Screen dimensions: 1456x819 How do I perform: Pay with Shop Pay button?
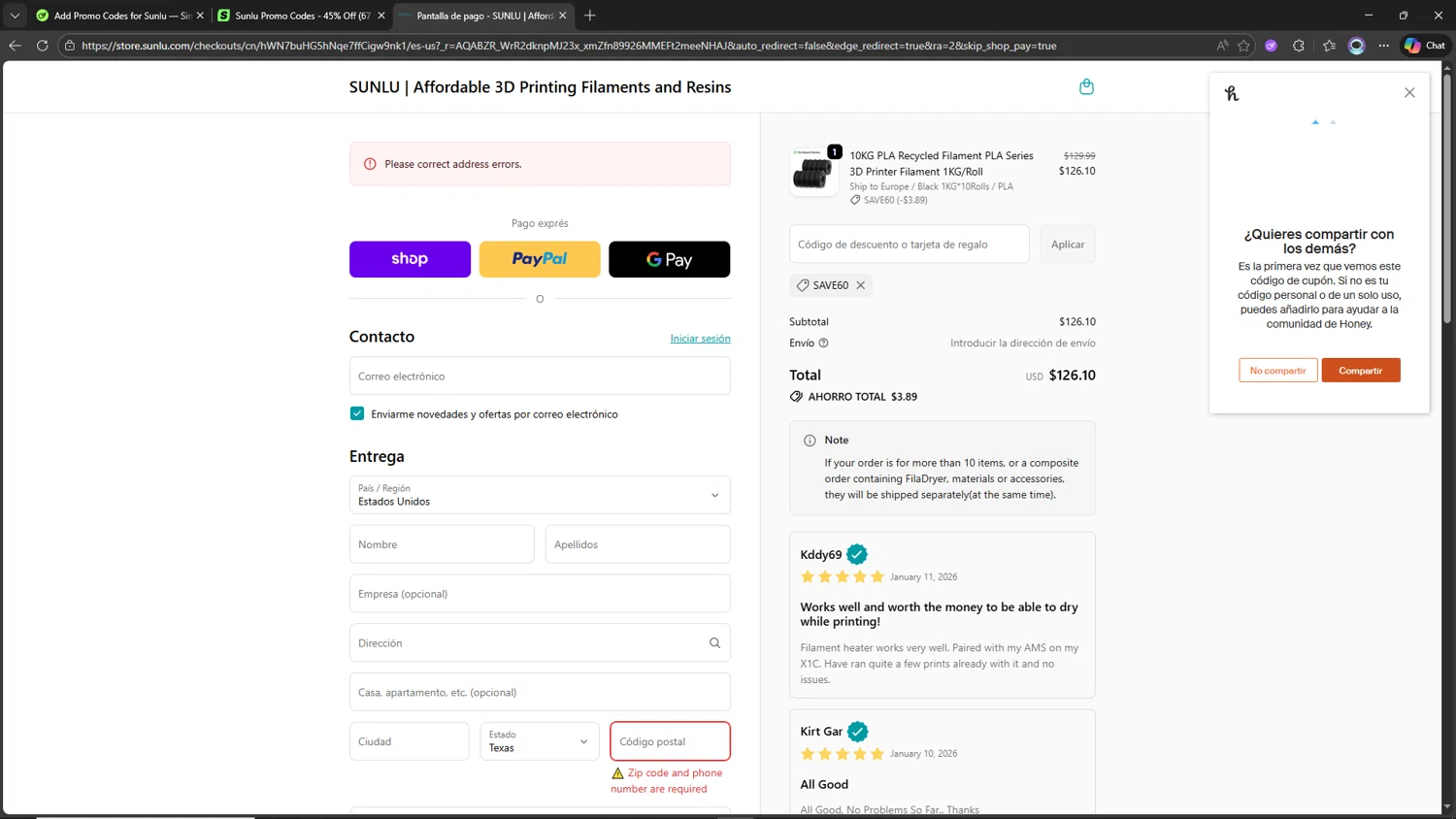pyautogui.click(x=410, y=259)
